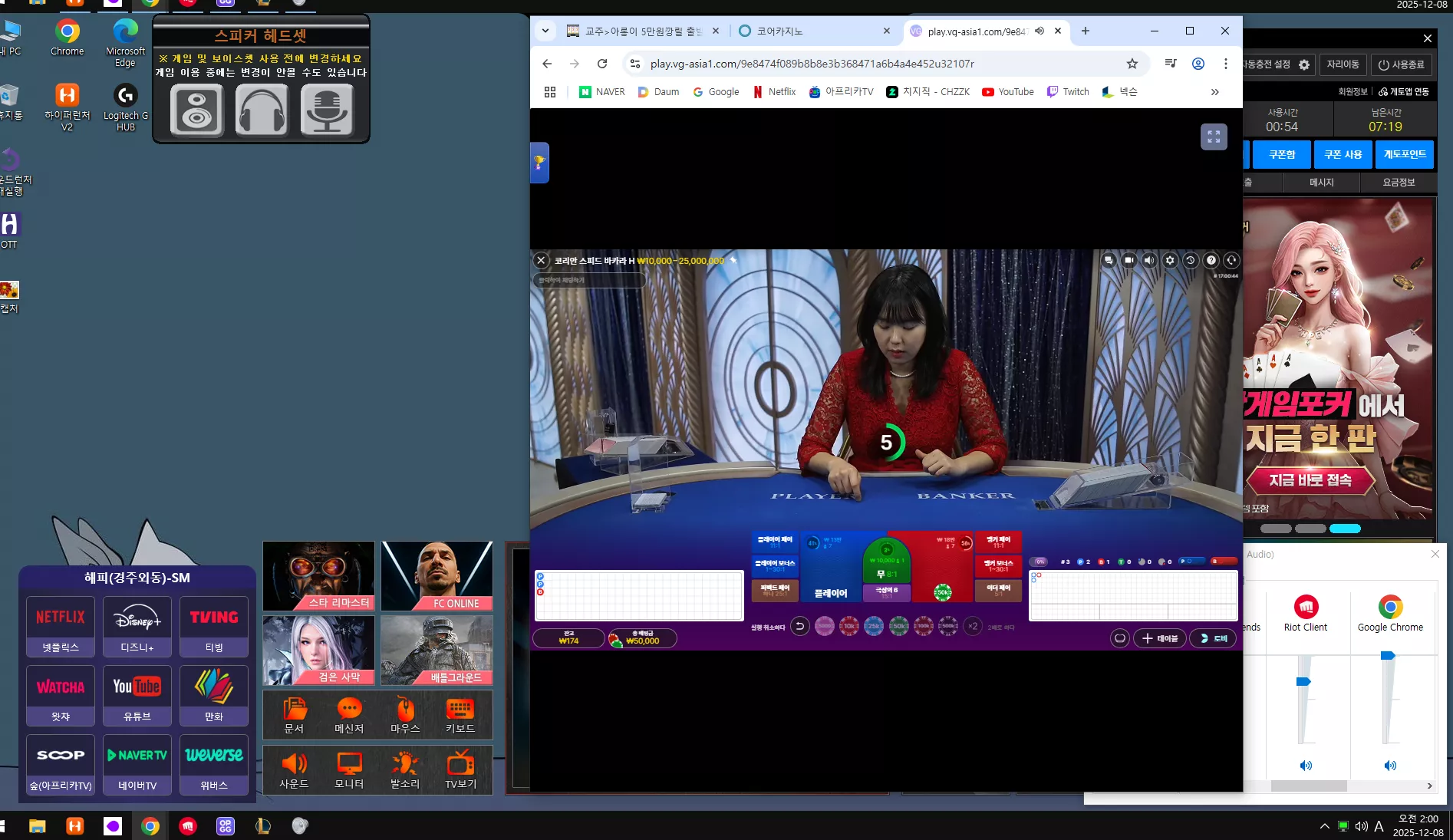Click the 자리이동 button
The width and height of the screenshot is (1453, 840).
tap(1343, 64)
